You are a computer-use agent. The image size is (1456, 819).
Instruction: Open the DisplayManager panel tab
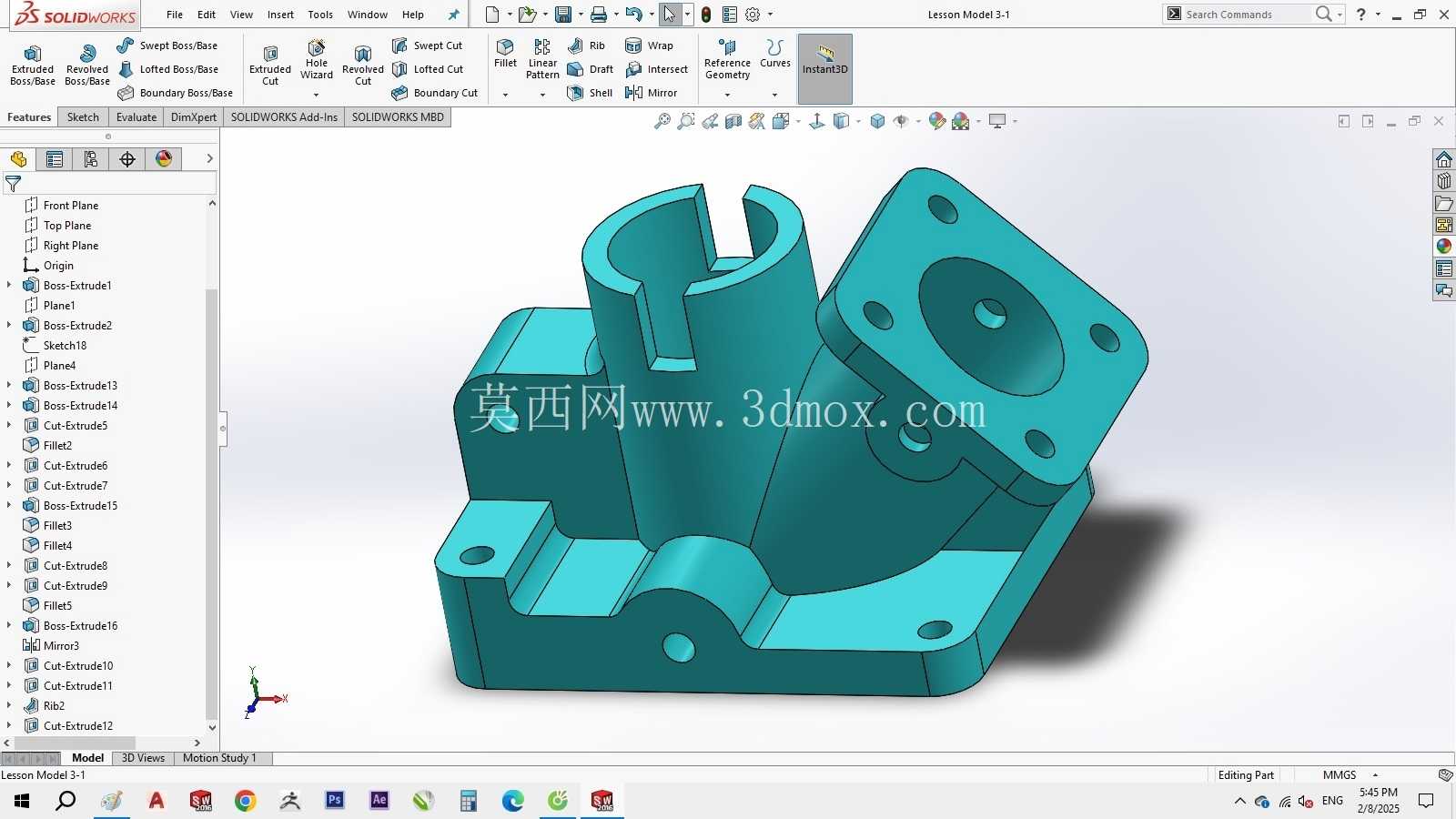click(164, 159)
